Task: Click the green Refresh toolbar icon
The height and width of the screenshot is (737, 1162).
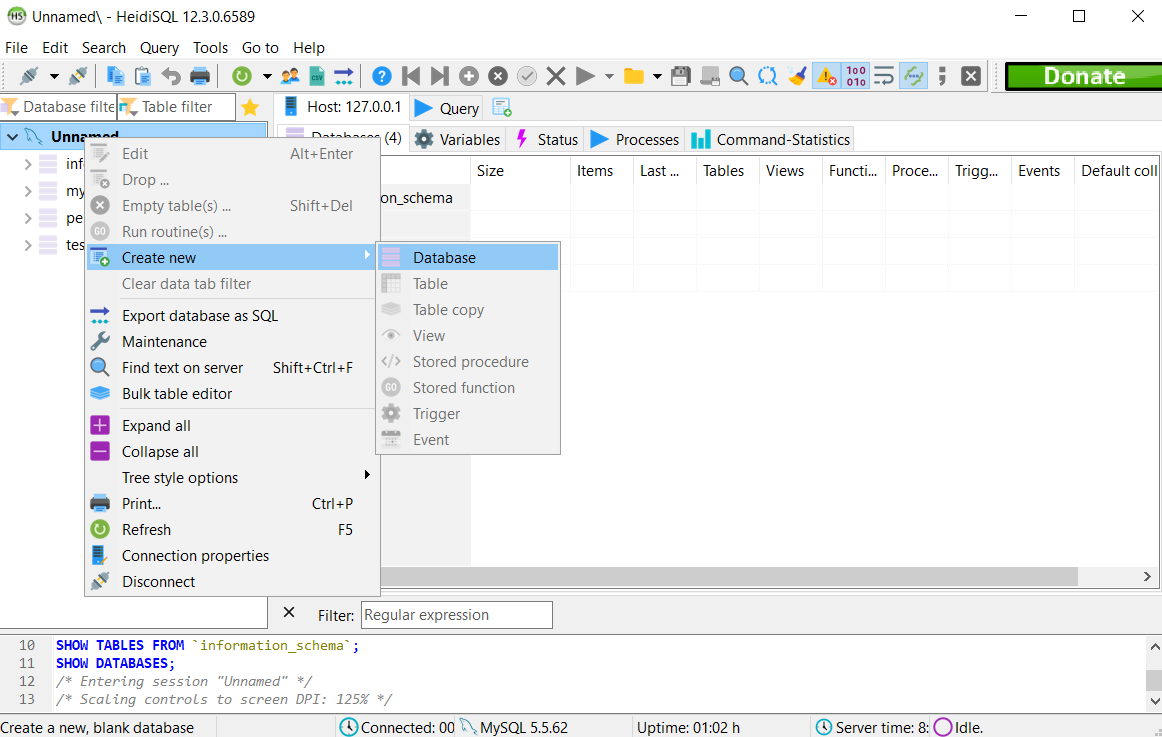Action: 242,76
